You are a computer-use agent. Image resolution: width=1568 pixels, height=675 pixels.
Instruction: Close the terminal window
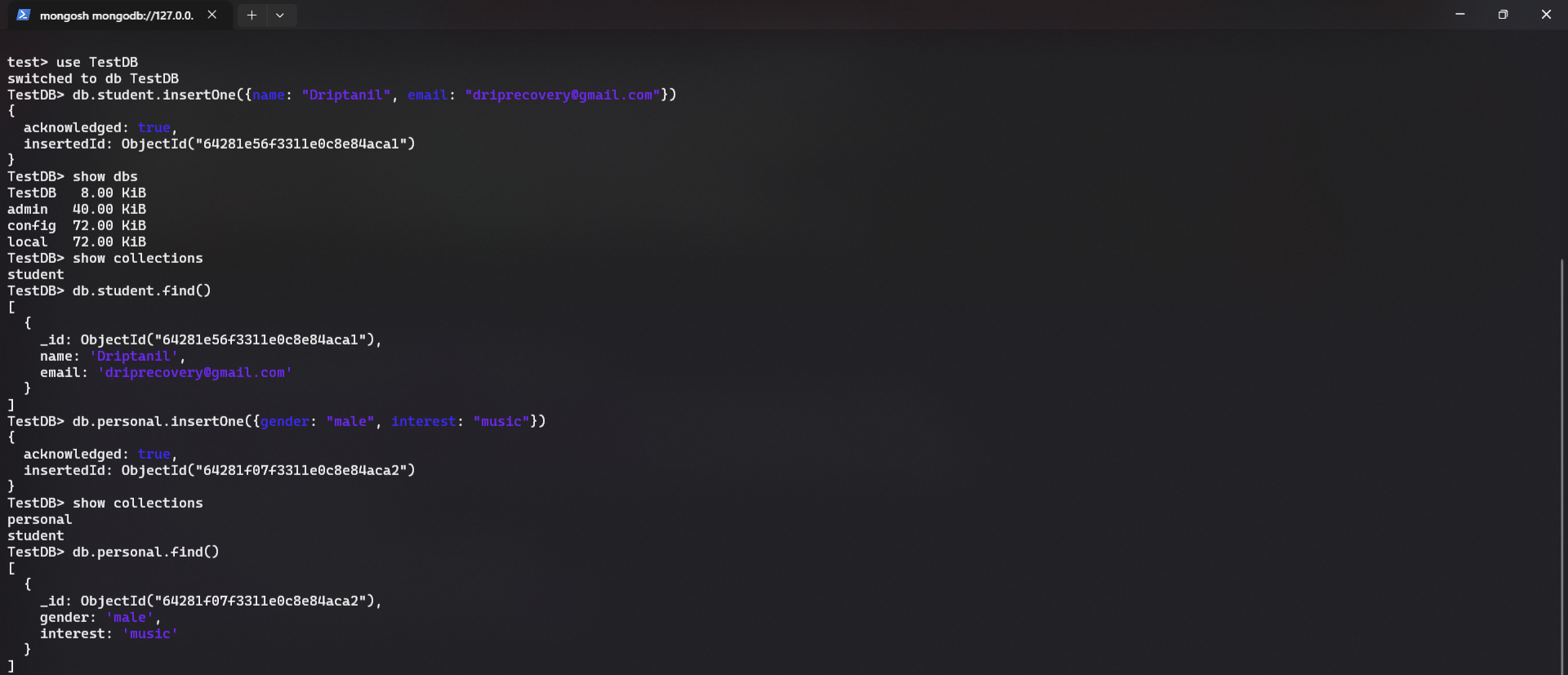1546,15
